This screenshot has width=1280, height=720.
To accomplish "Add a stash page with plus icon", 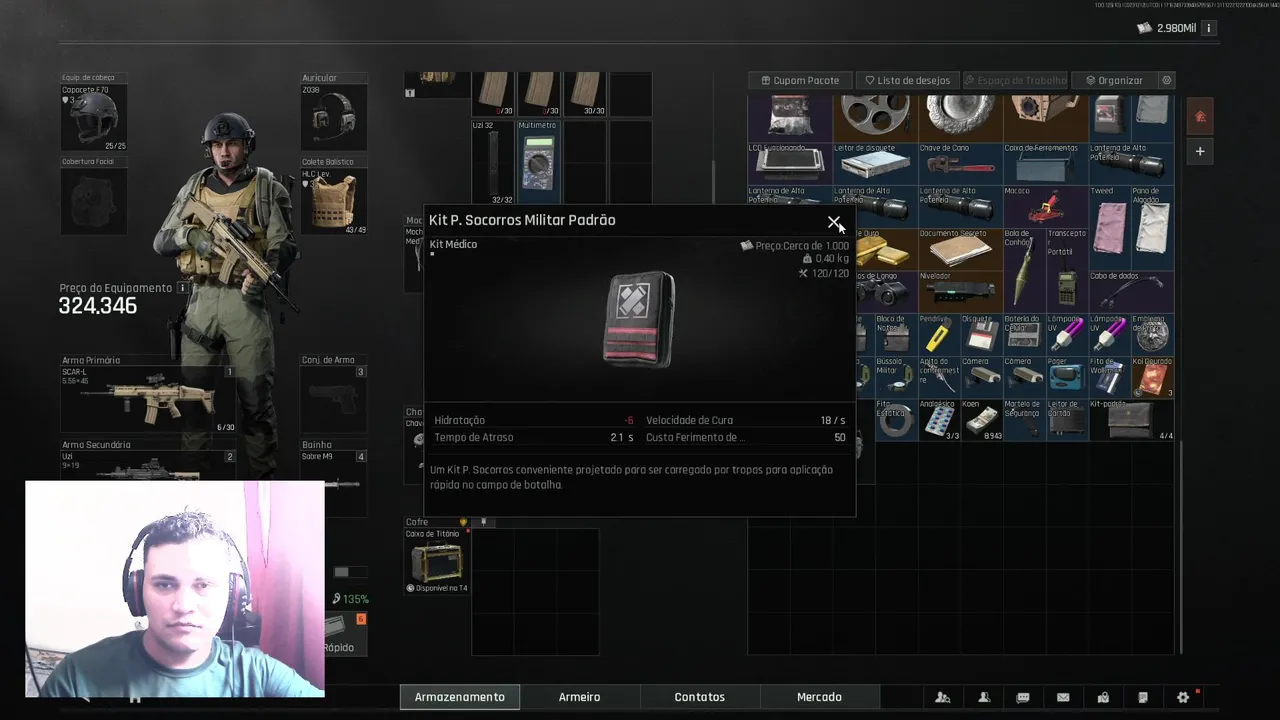I will (1200, 151).
